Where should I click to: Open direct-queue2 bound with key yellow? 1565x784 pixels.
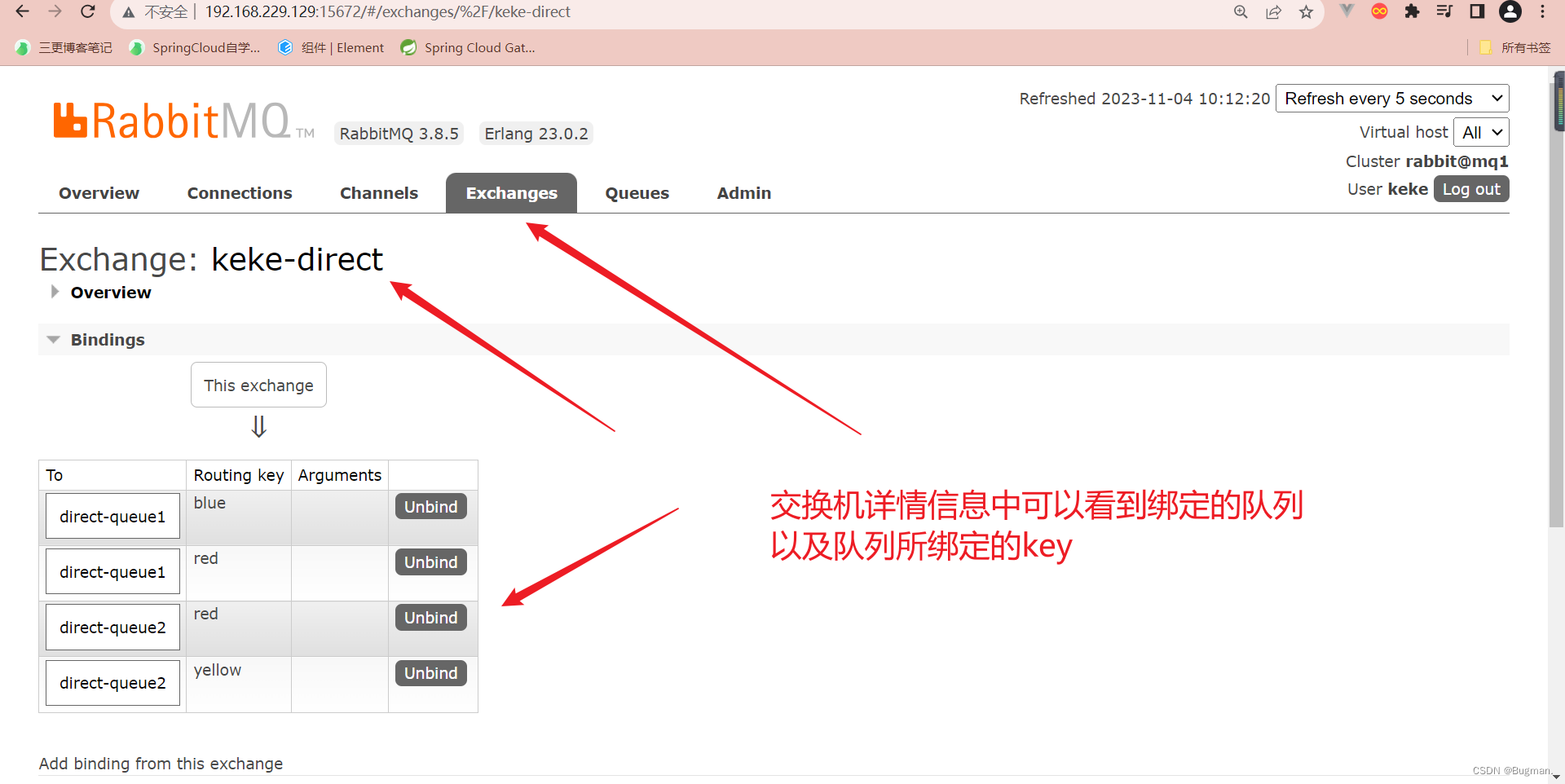pos(112,683)
